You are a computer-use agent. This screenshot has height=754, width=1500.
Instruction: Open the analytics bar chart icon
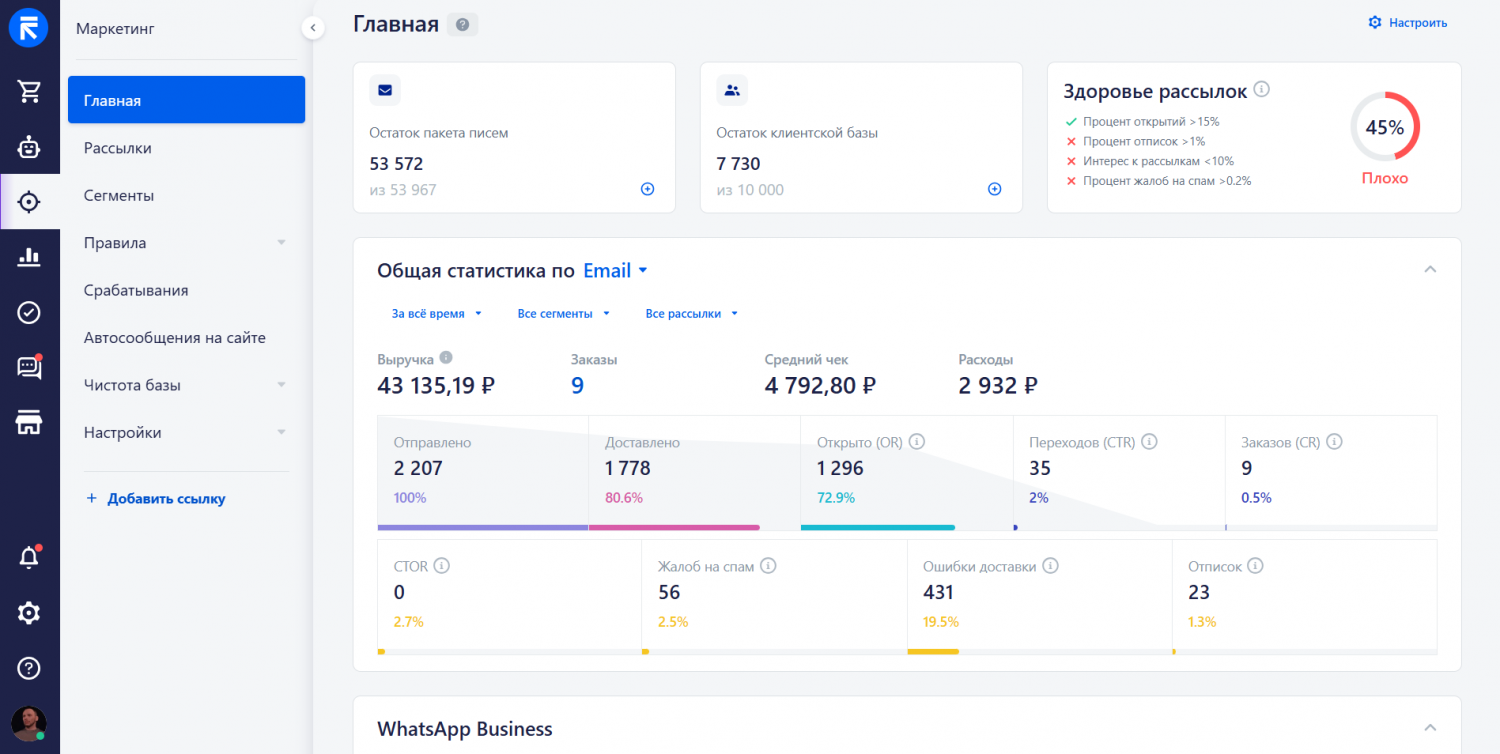click(x=29, y=257)
